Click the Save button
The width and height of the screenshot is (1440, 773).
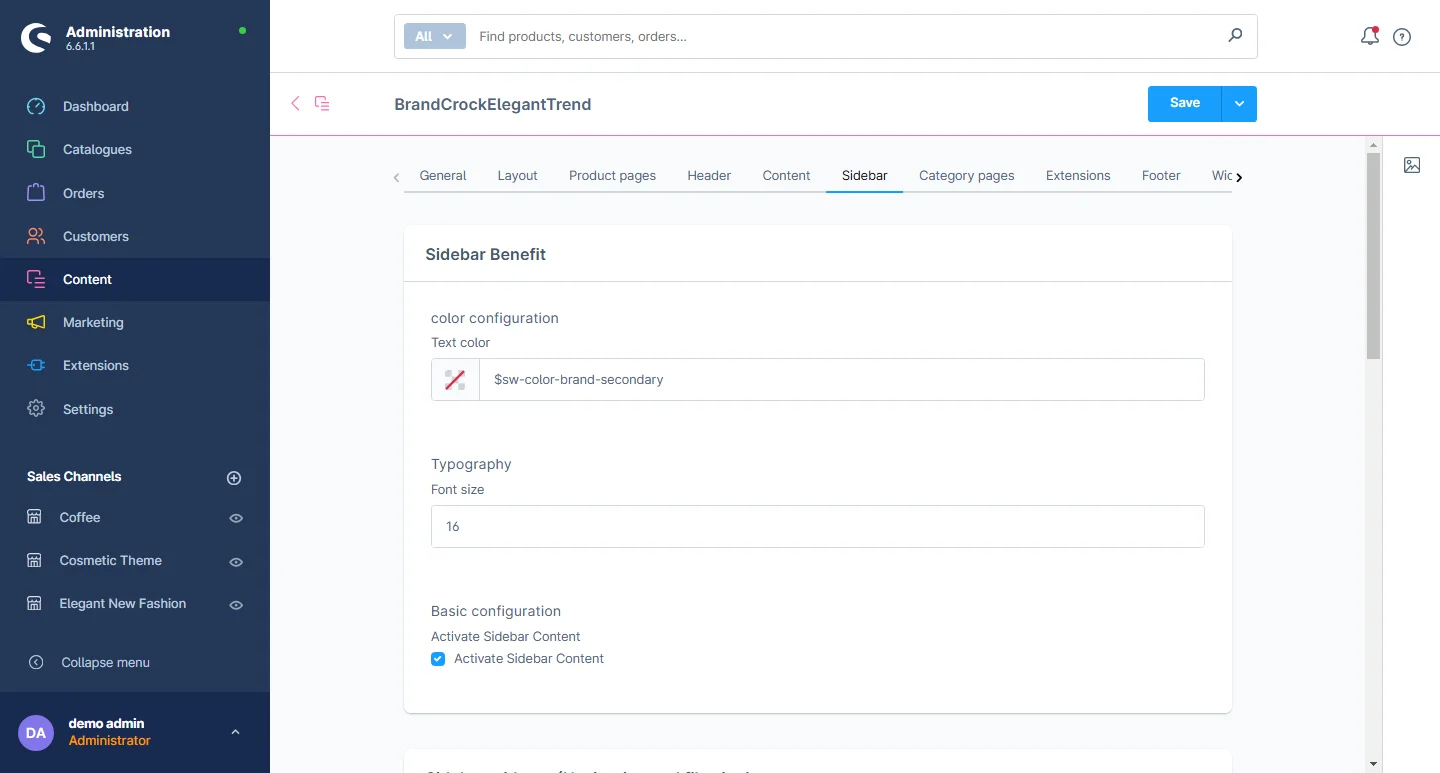point(1184,103)
